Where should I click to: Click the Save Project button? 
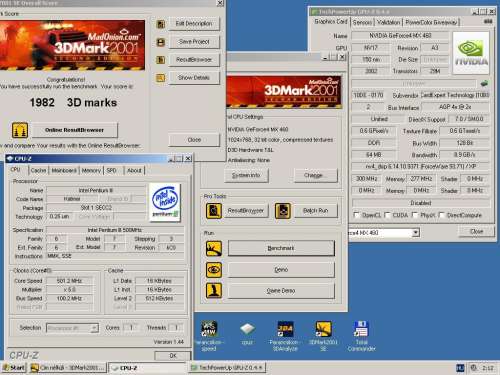[194, 42]
